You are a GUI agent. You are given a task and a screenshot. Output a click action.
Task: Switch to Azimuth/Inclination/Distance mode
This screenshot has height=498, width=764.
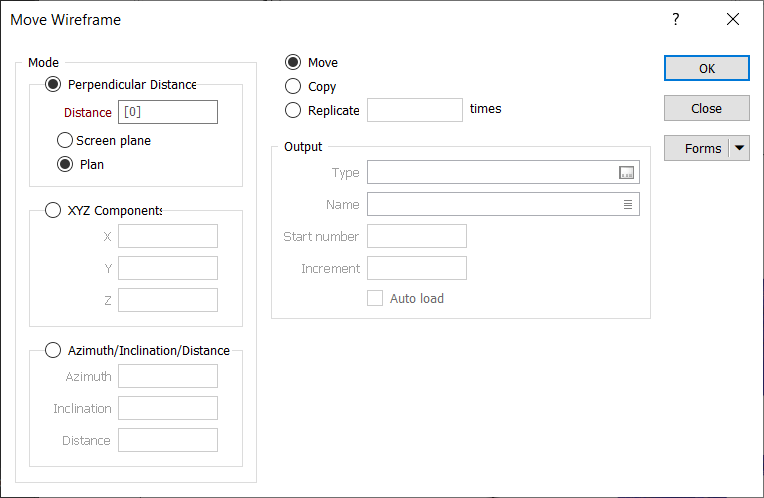tap(53, 351)
